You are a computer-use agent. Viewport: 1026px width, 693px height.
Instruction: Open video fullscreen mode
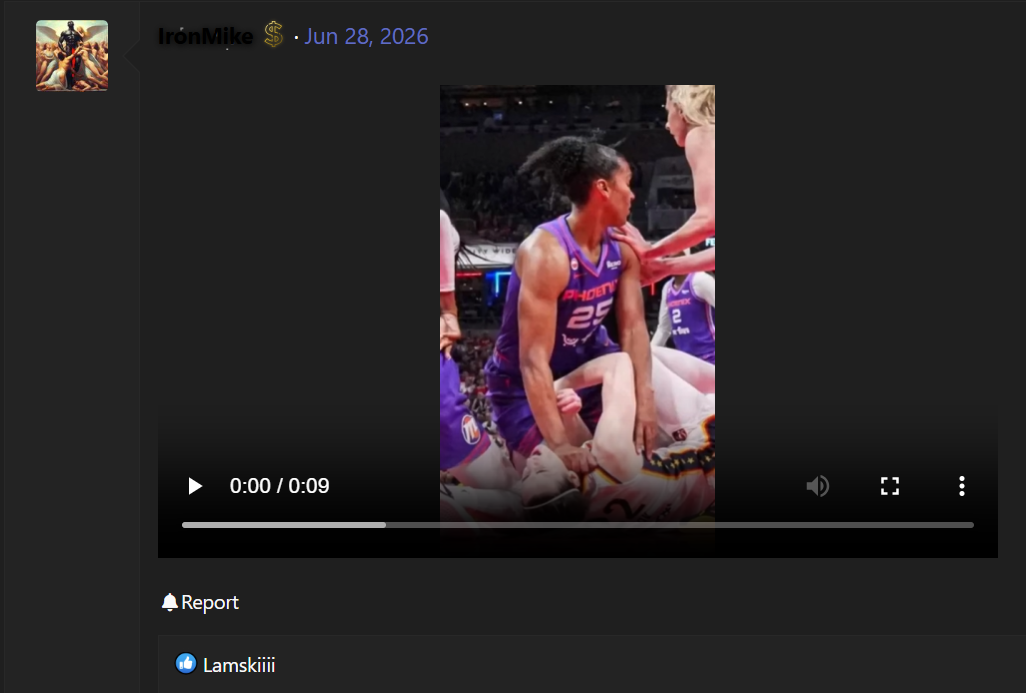(889, 486)
